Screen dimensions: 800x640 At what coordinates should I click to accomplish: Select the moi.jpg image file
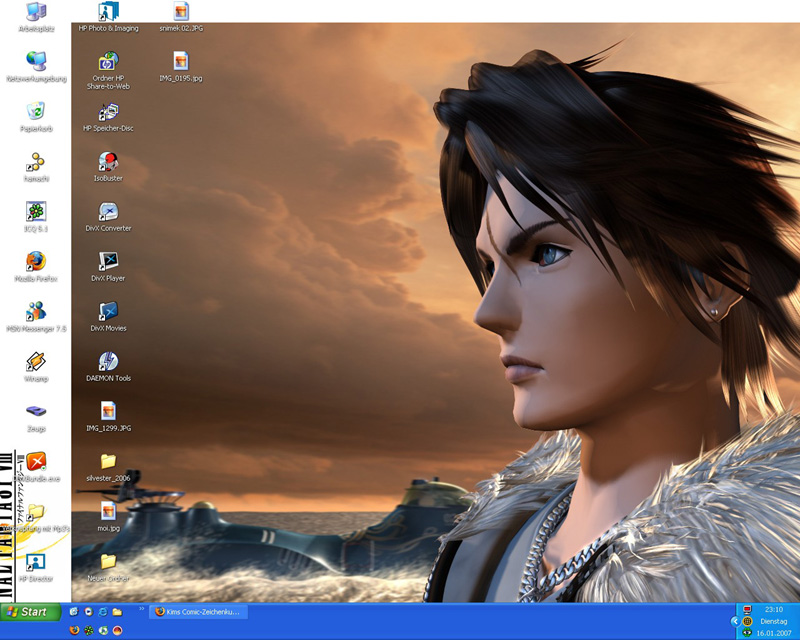(108, 512)
